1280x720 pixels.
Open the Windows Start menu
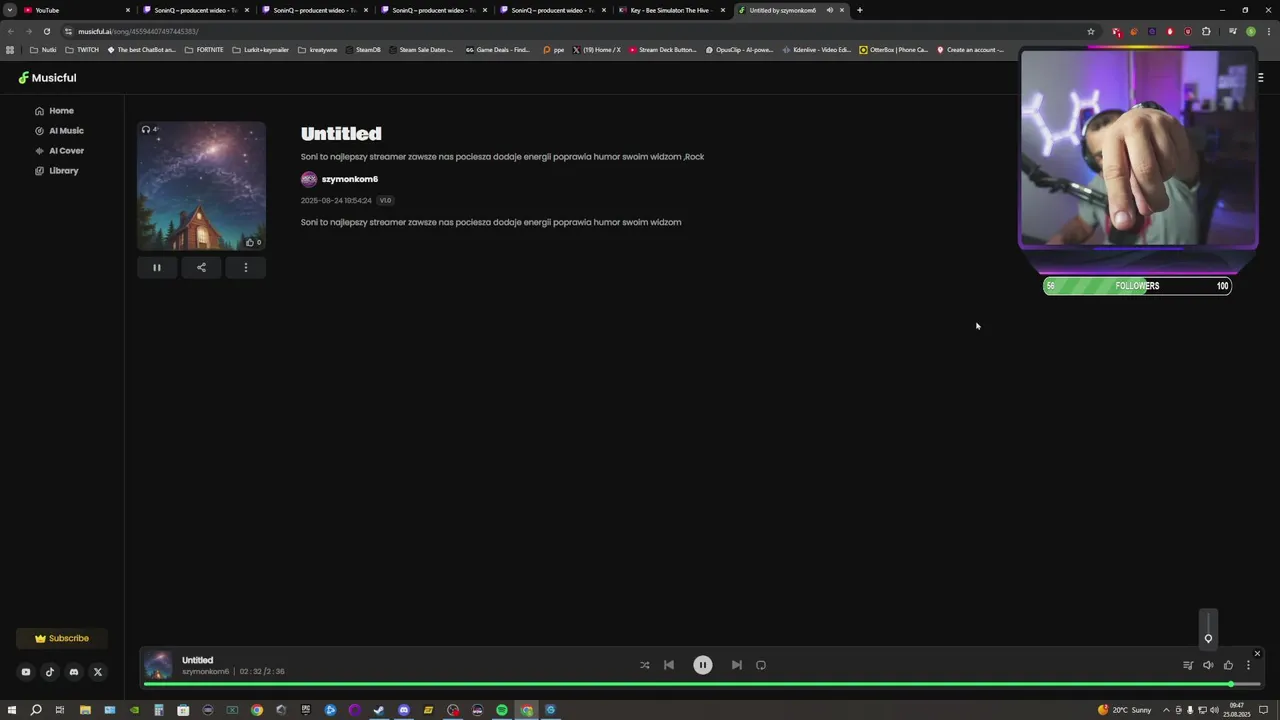pyautogui.click(x=12, y=710)
